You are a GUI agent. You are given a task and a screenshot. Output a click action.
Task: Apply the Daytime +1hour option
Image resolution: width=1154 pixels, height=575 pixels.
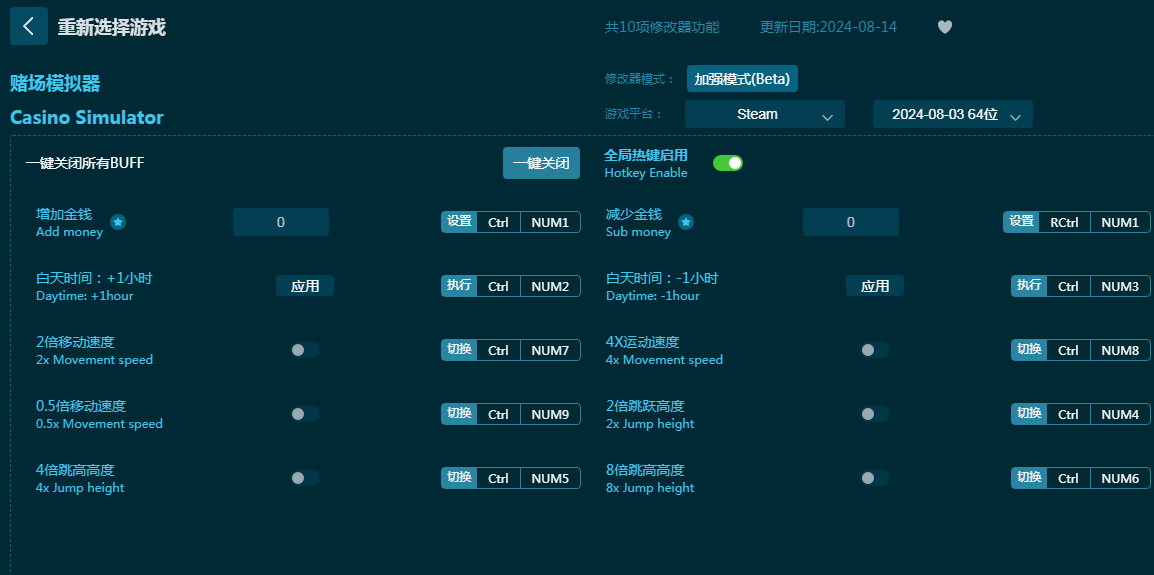pyautogui.click(x=305, y=286)
